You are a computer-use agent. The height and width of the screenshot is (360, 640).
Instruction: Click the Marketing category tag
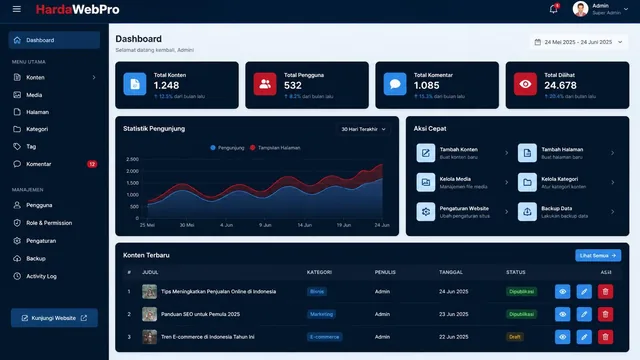pos(321,314)
